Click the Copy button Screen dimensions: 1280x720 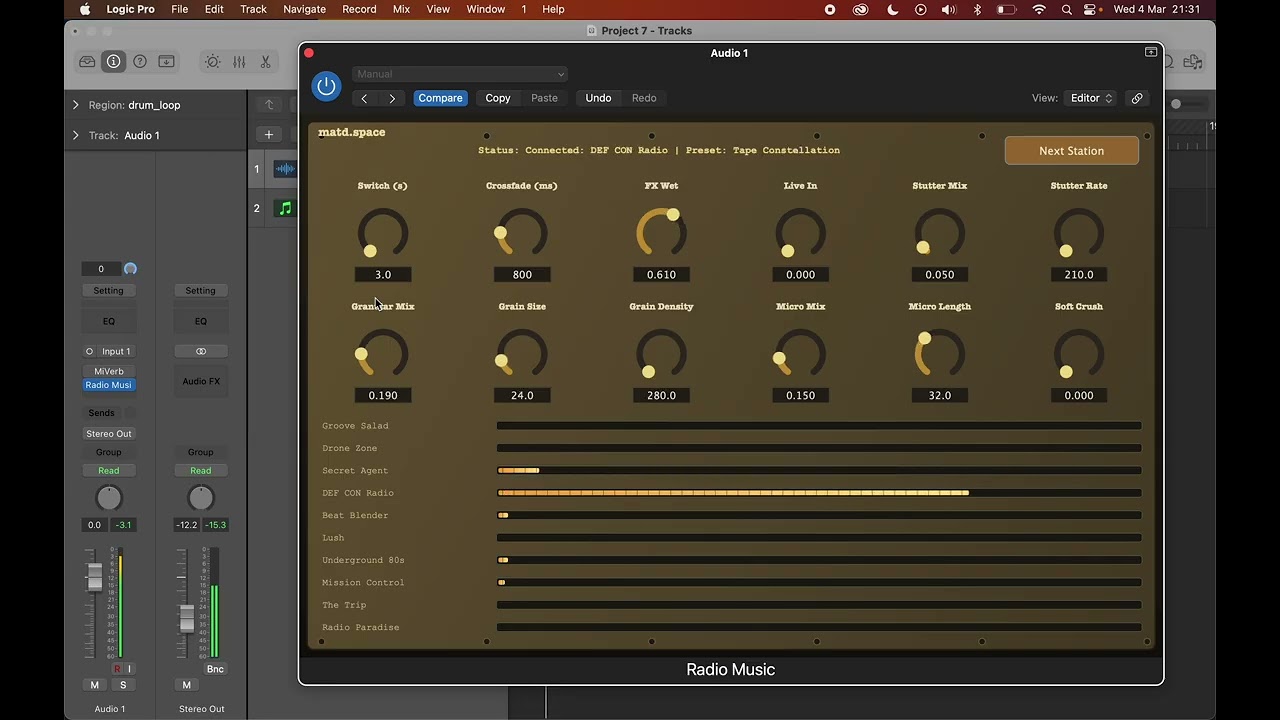[x=498, y=98]
